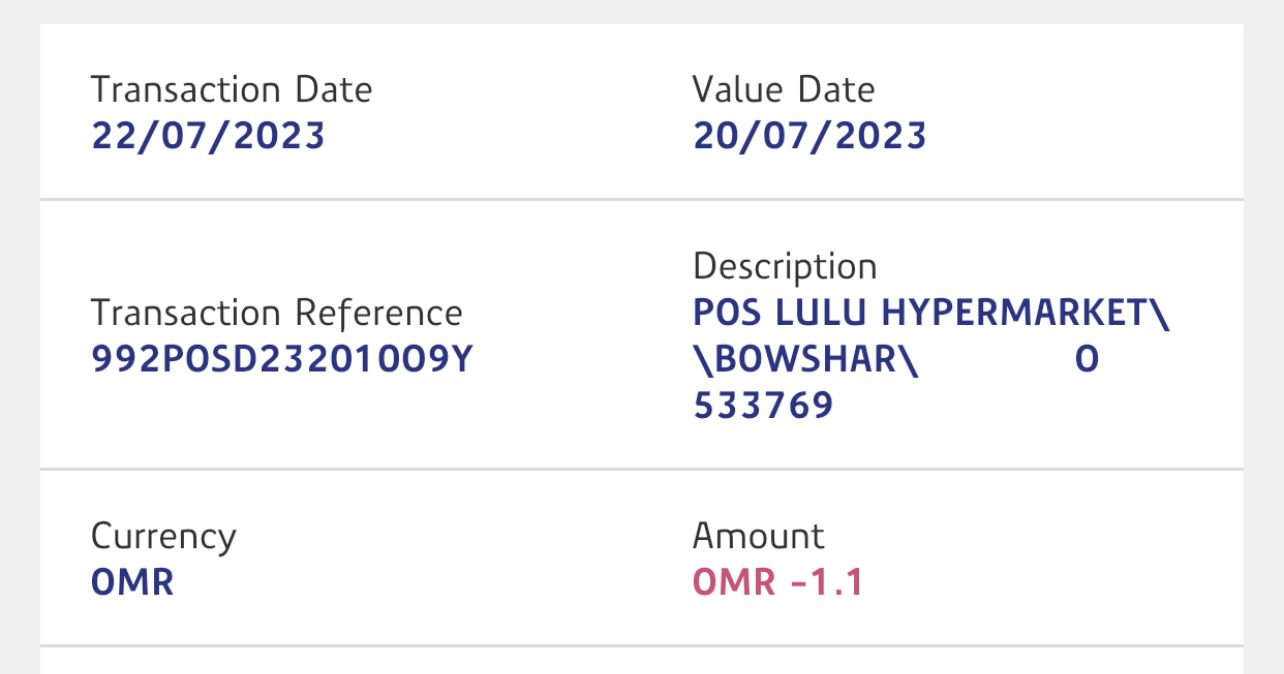The image size is (1284, 674).
Task: Click the Description label
Action: click(x=784, y=267)
